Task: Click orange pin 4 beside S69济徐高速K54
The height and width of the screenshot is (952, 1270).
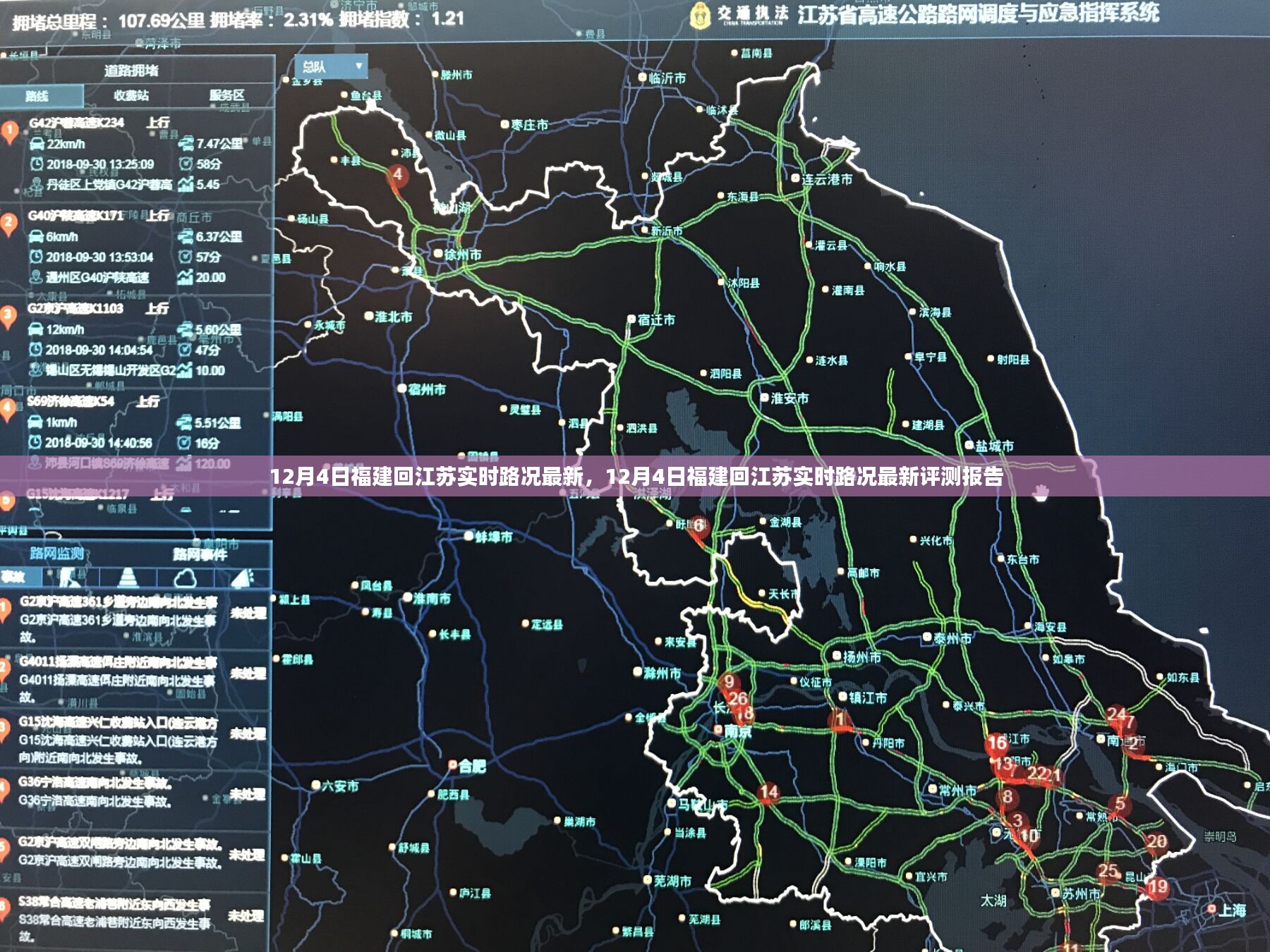Action: [x=8, y=409]
